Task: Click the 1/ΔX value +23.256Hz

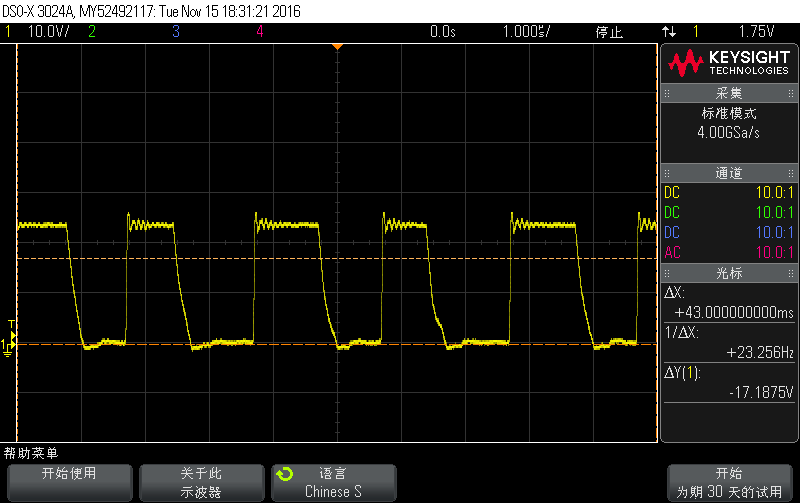Action: coord(760,353)
